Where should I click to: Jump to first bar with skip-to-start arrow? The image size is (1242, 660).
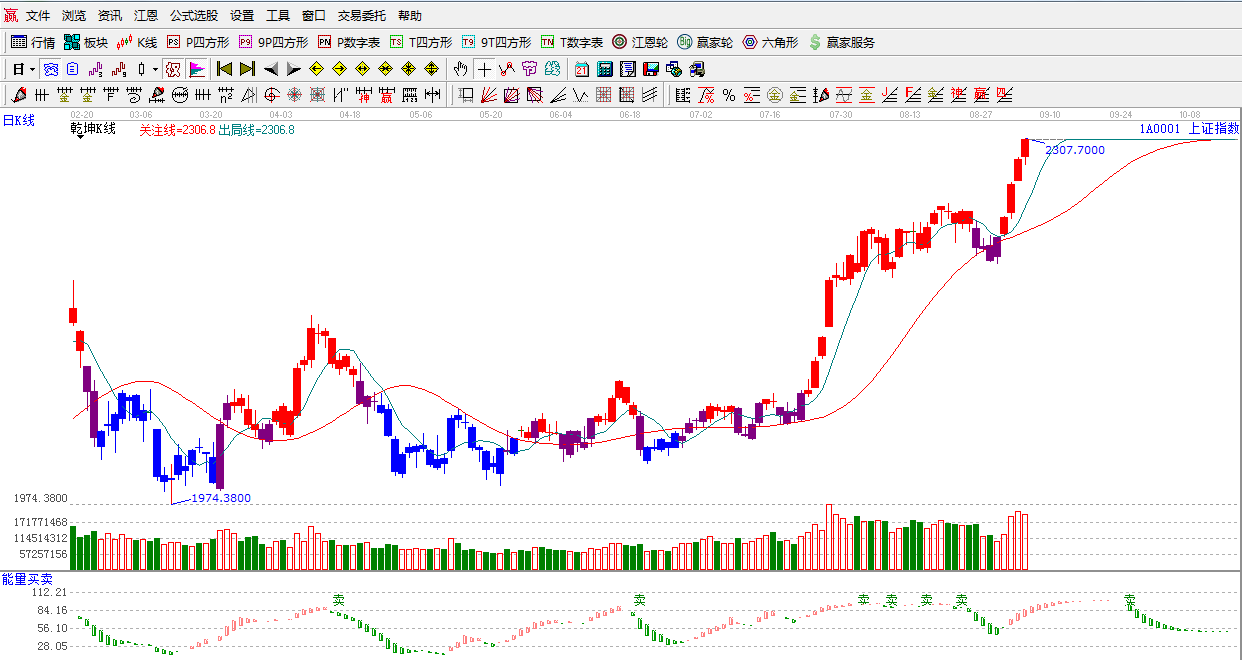coord(224,69)
